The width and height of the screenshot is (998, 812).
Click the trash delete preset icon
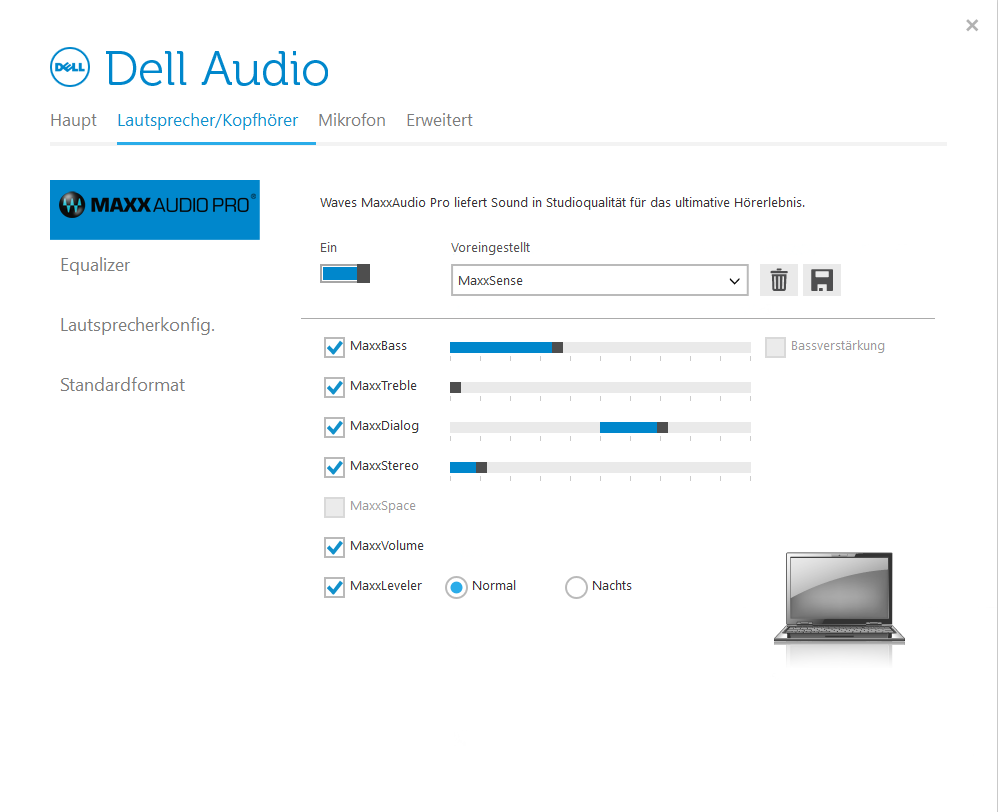(778, 280)
